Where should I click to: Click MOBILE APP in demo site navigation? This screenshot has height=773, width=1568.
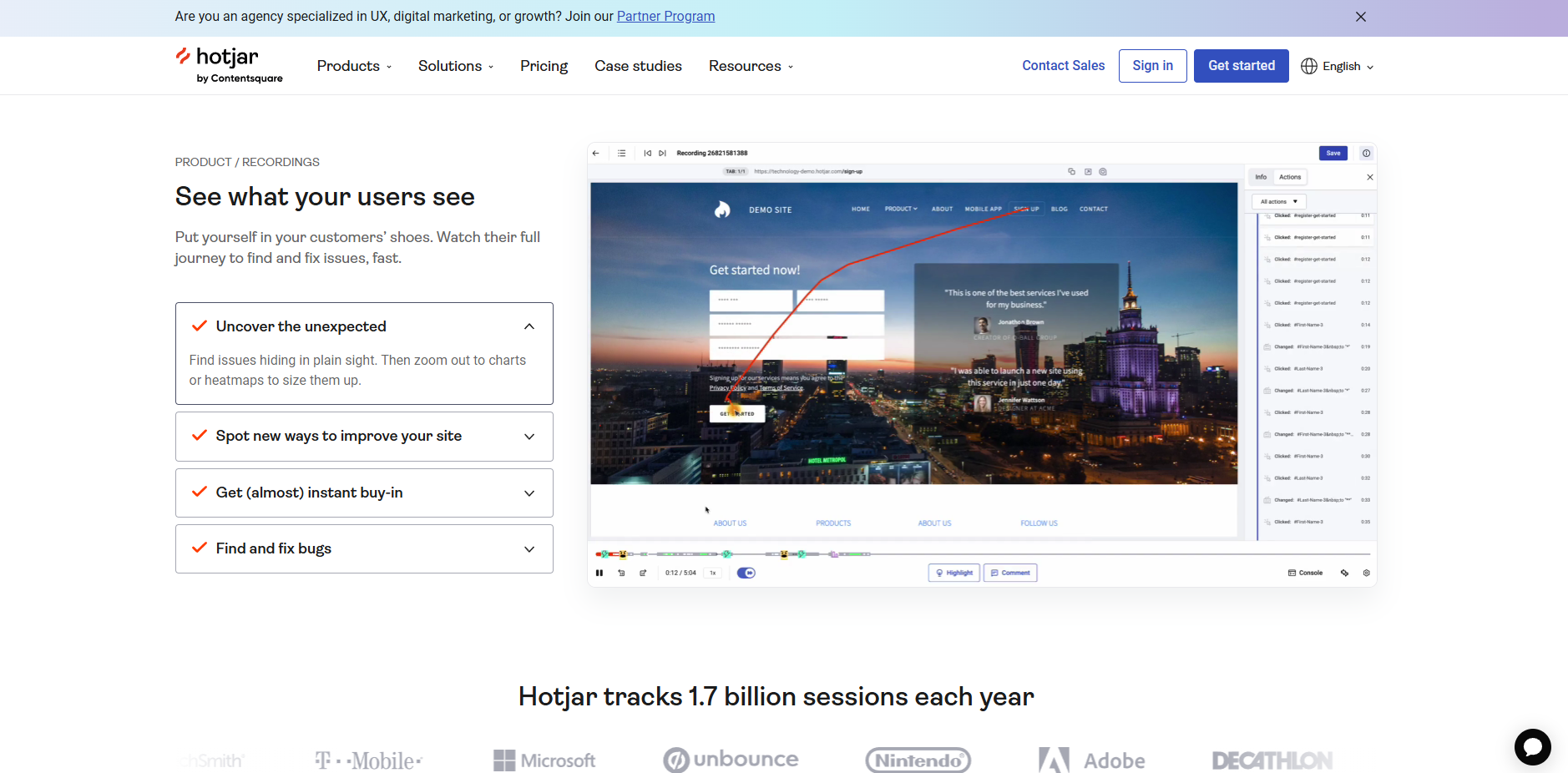click(983, 209)
